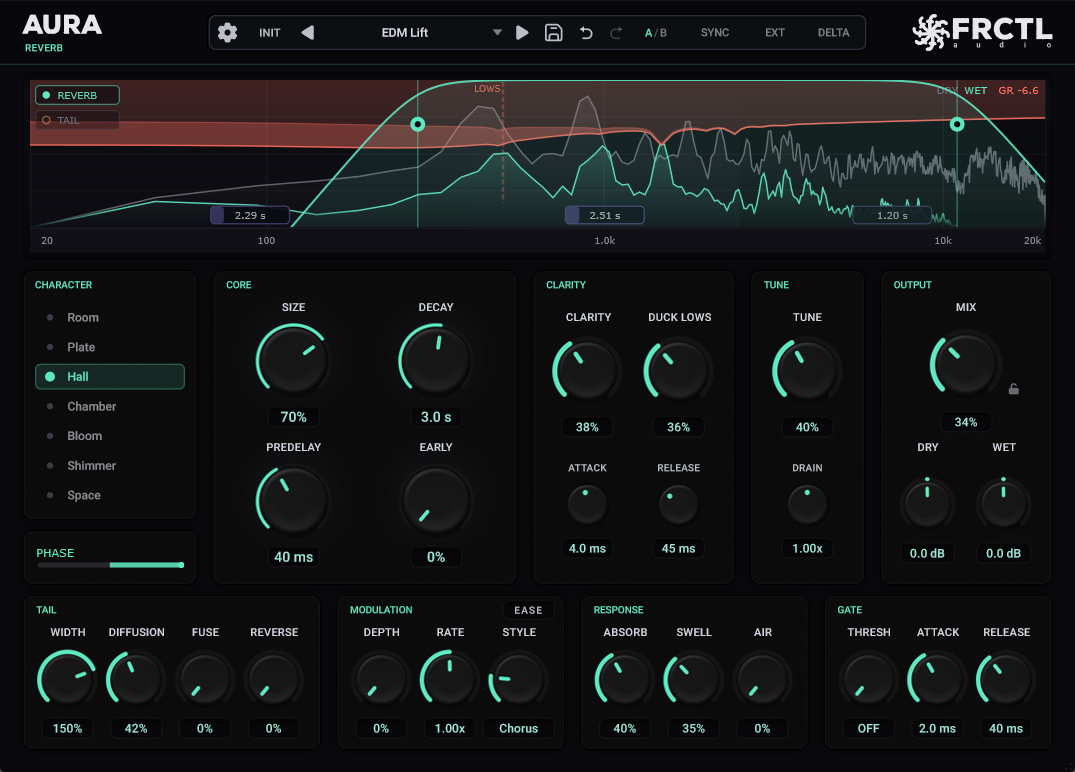Click the clarity RELEASE knob
The image size is (1075, 772).
[x=678, y=505]
